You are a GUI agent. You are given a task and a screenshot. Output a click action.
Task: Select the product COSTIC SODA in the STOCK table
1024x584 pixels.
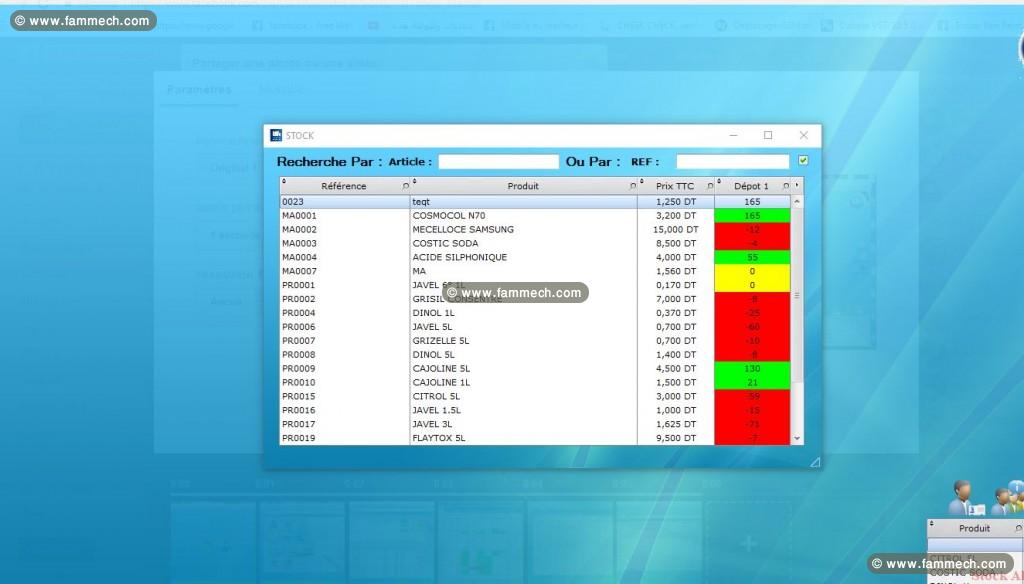point(445,243)
